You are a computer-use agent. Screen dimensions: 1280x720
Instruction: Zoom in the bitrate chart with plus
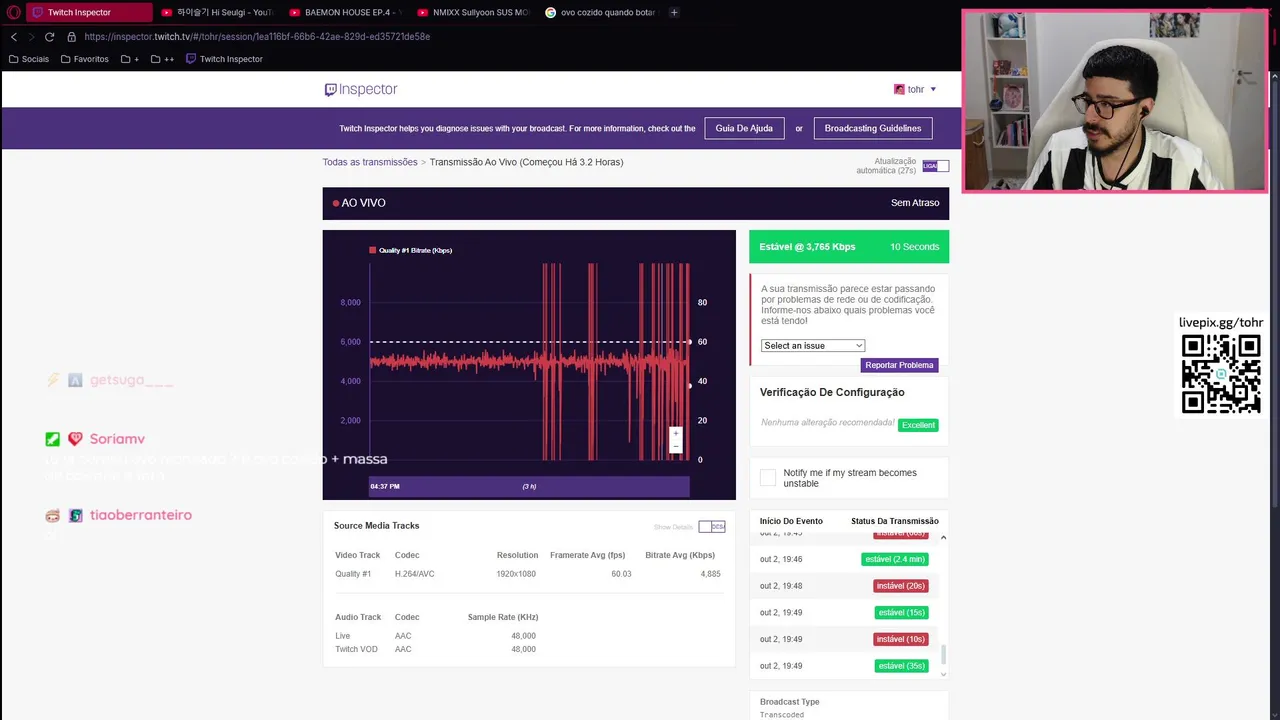pos(676,433)
